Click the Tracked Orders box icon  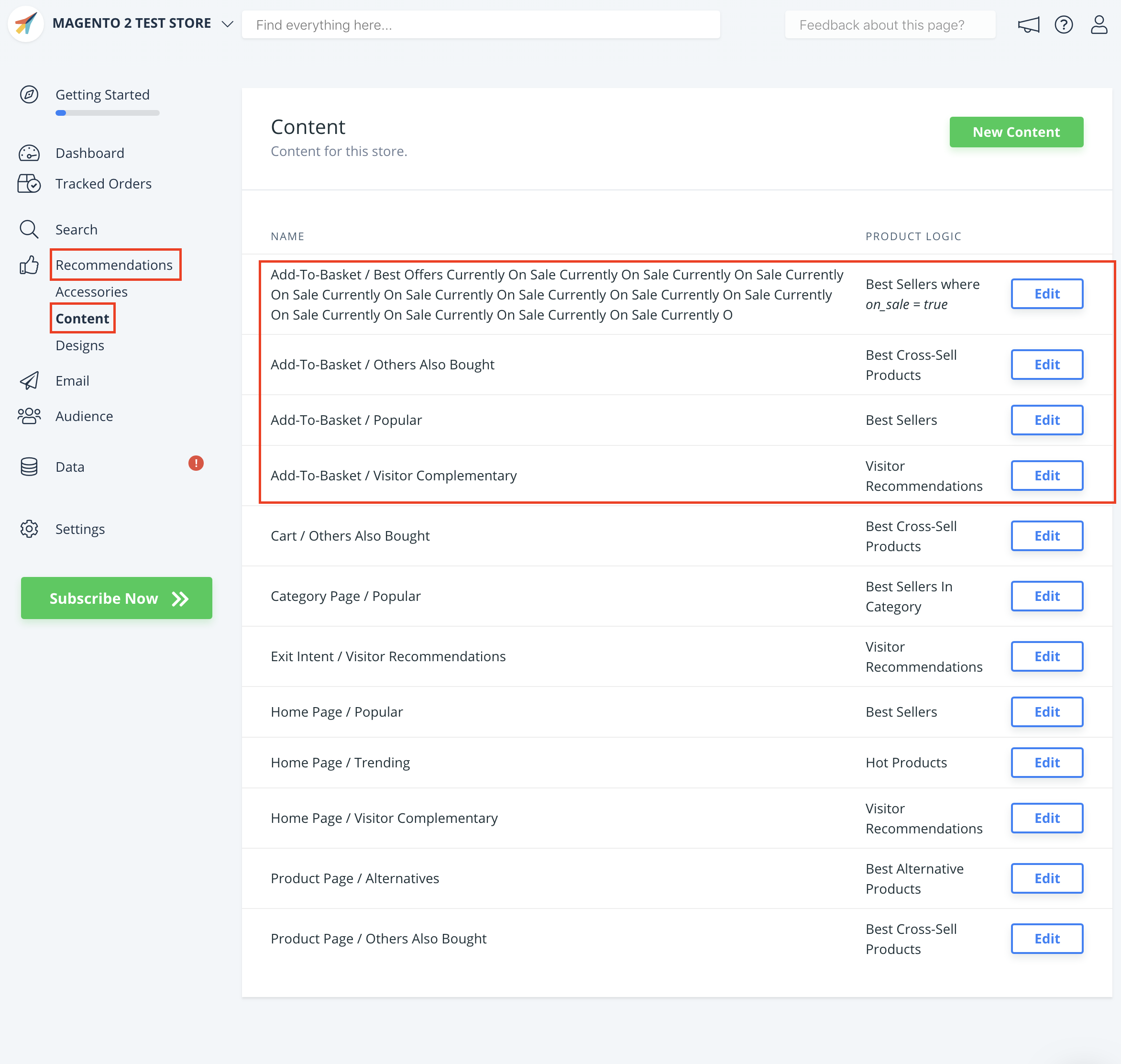[29, 183]
